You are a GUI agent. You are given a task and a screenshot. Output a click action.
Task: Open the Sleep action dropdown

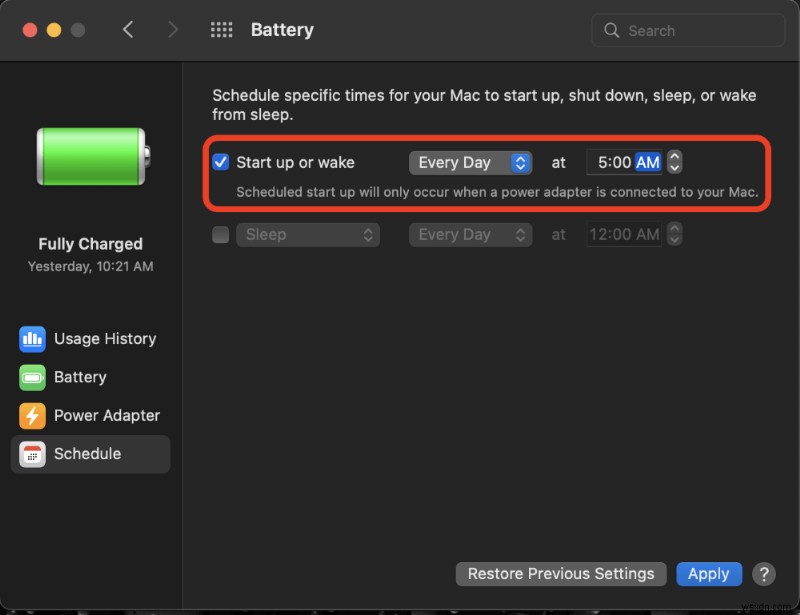[x=308, y=234]
